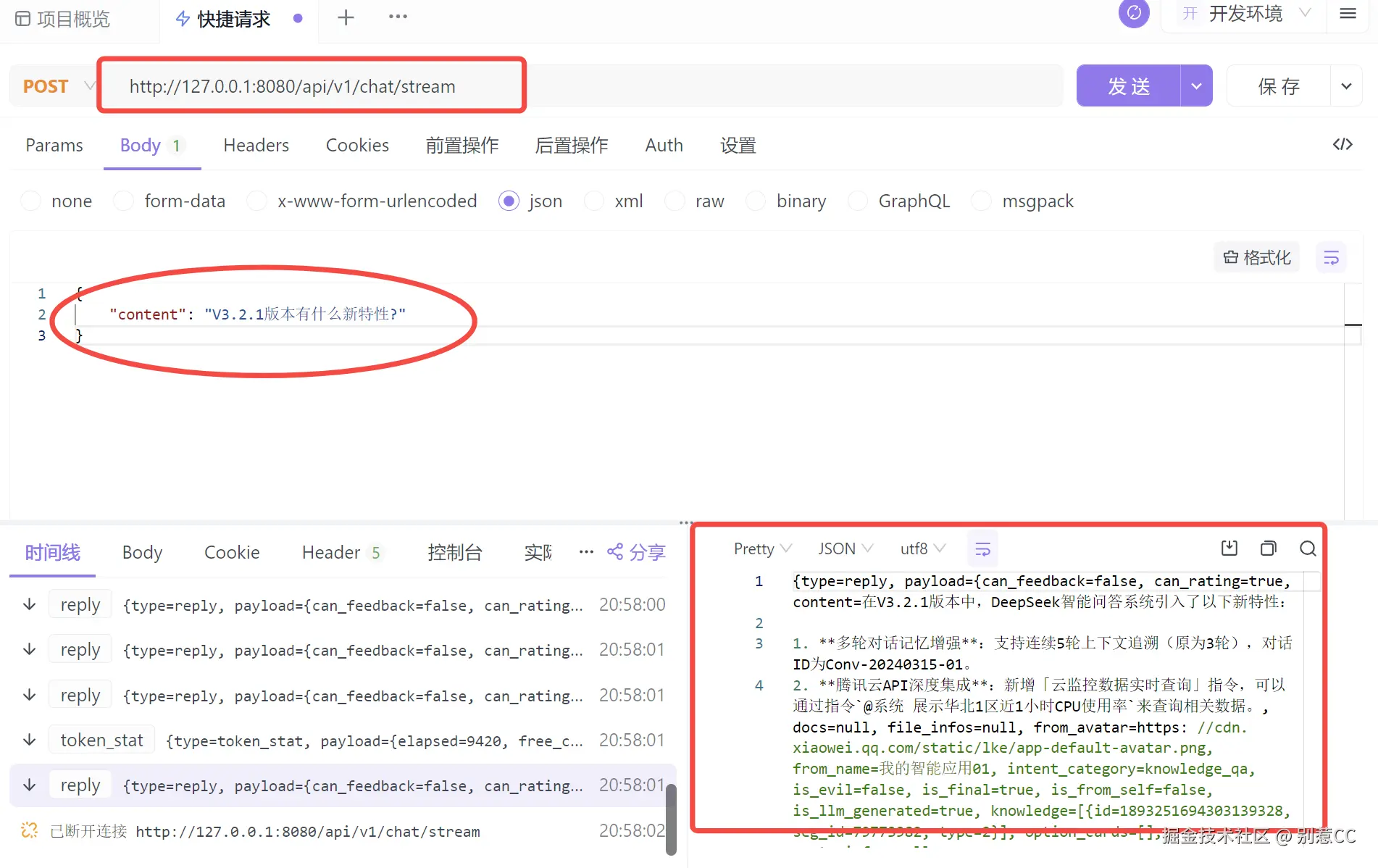This screenshot has height=868, width=1378.
Task: Open the development environment selector
Action: point(1244,14)
